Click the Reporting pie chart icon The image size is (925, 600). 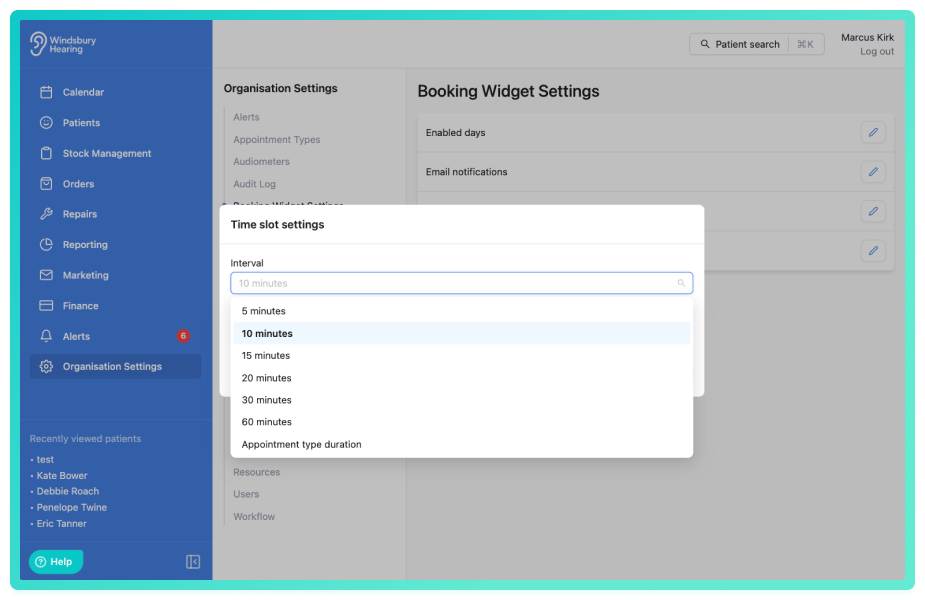[x=46, y=244]
